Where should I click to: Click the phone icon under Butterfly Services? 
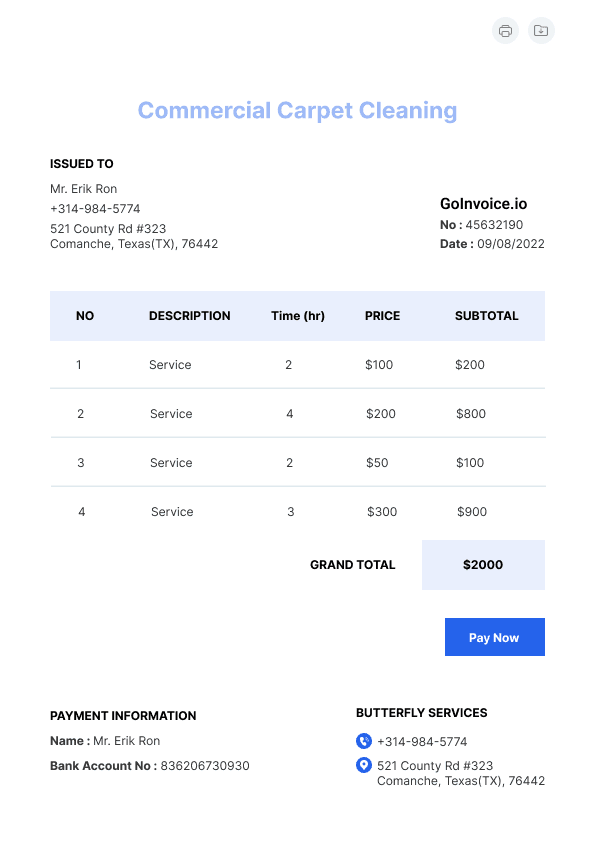pyautogui.click(x=364, y=741)
